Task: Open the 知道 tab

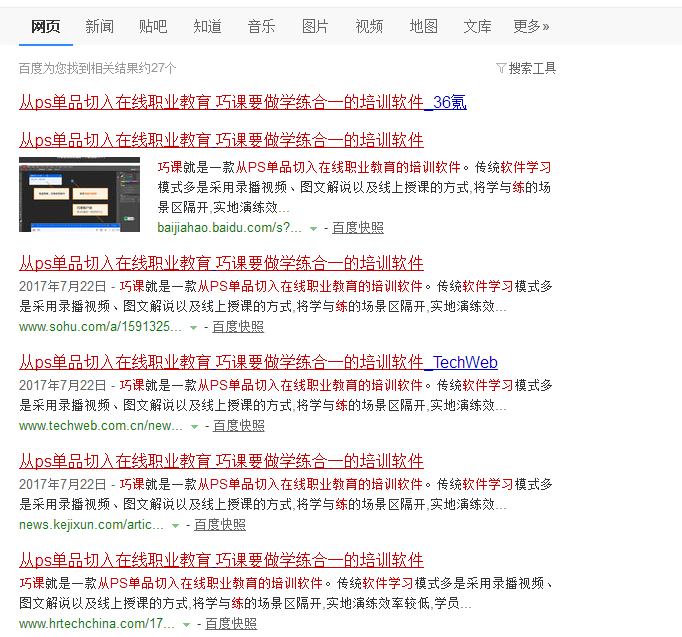Action: click(x=207, y=27)
